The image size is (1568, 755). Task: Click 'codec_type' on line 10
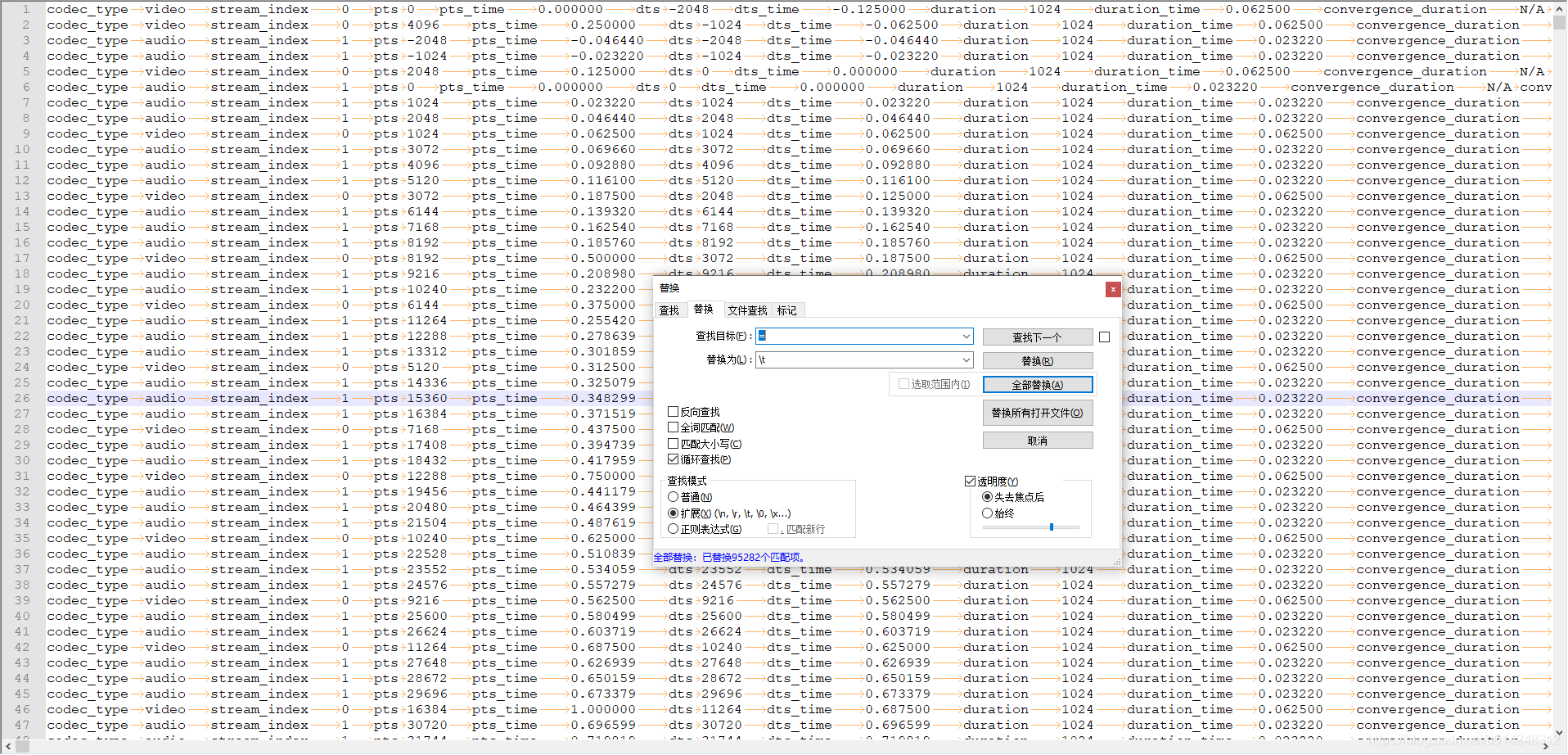(x=88, y=150)
